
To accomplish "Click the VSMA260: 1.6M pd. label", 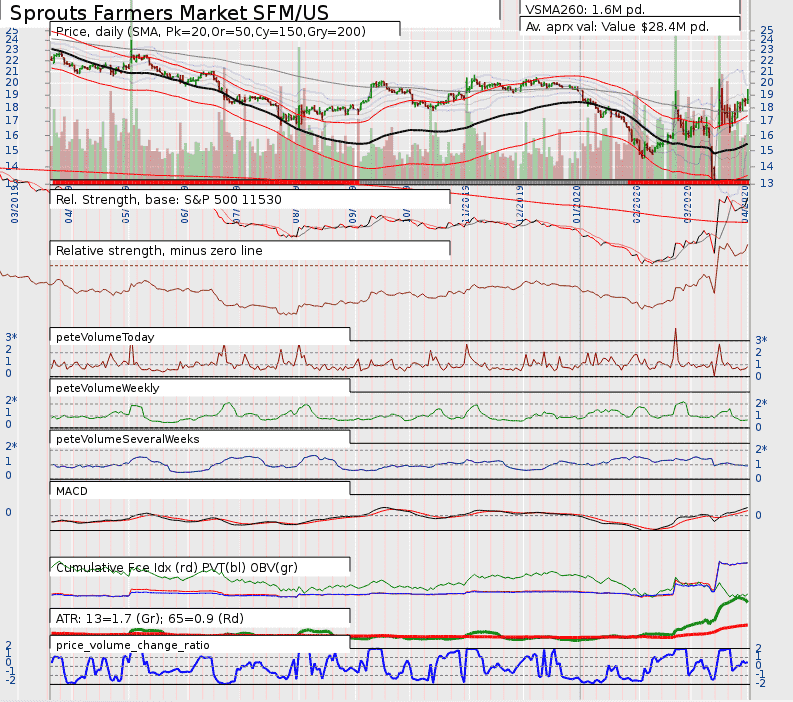I will click(585, 9).
